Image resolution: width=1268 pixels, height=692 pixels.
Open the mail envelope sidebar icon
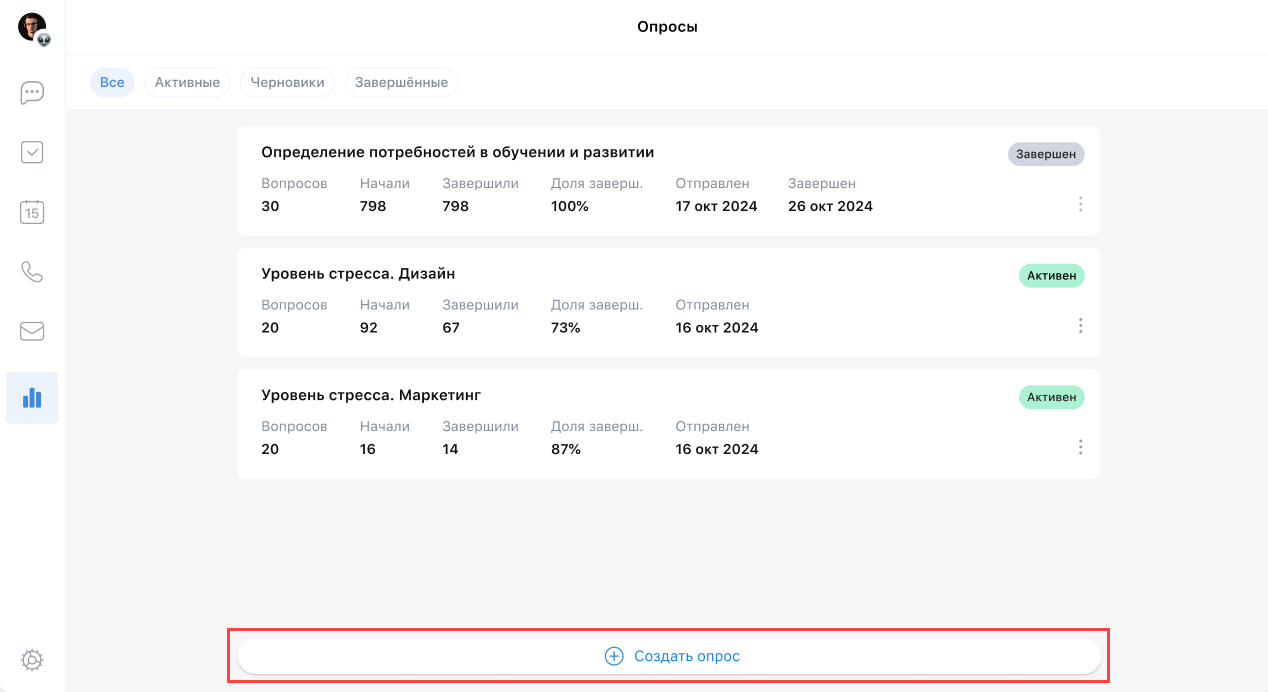(32, 331)
